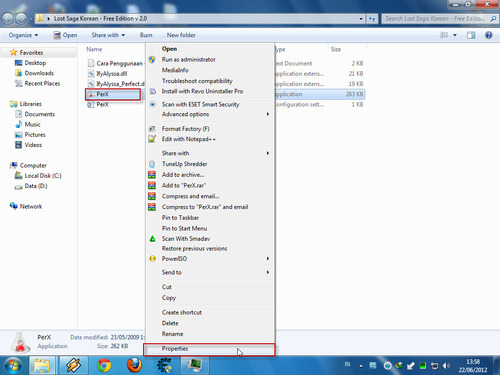The image size is (500, 375).
Task: Click the New folder button
Action: click(181, 35)
